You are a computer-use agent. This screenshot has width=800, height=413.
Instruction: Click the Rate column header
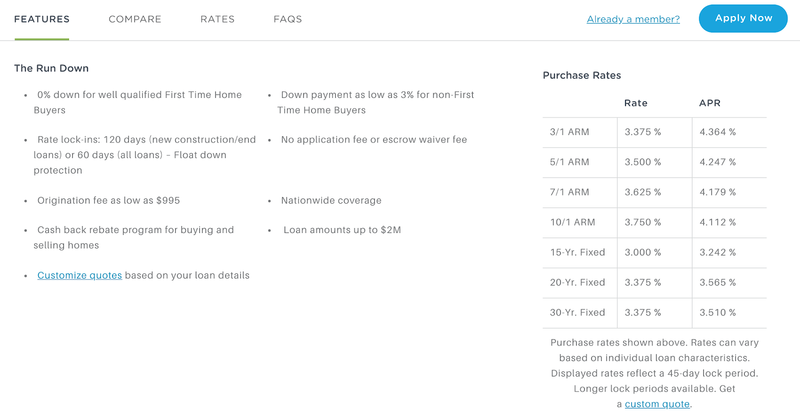pos(636,103)
